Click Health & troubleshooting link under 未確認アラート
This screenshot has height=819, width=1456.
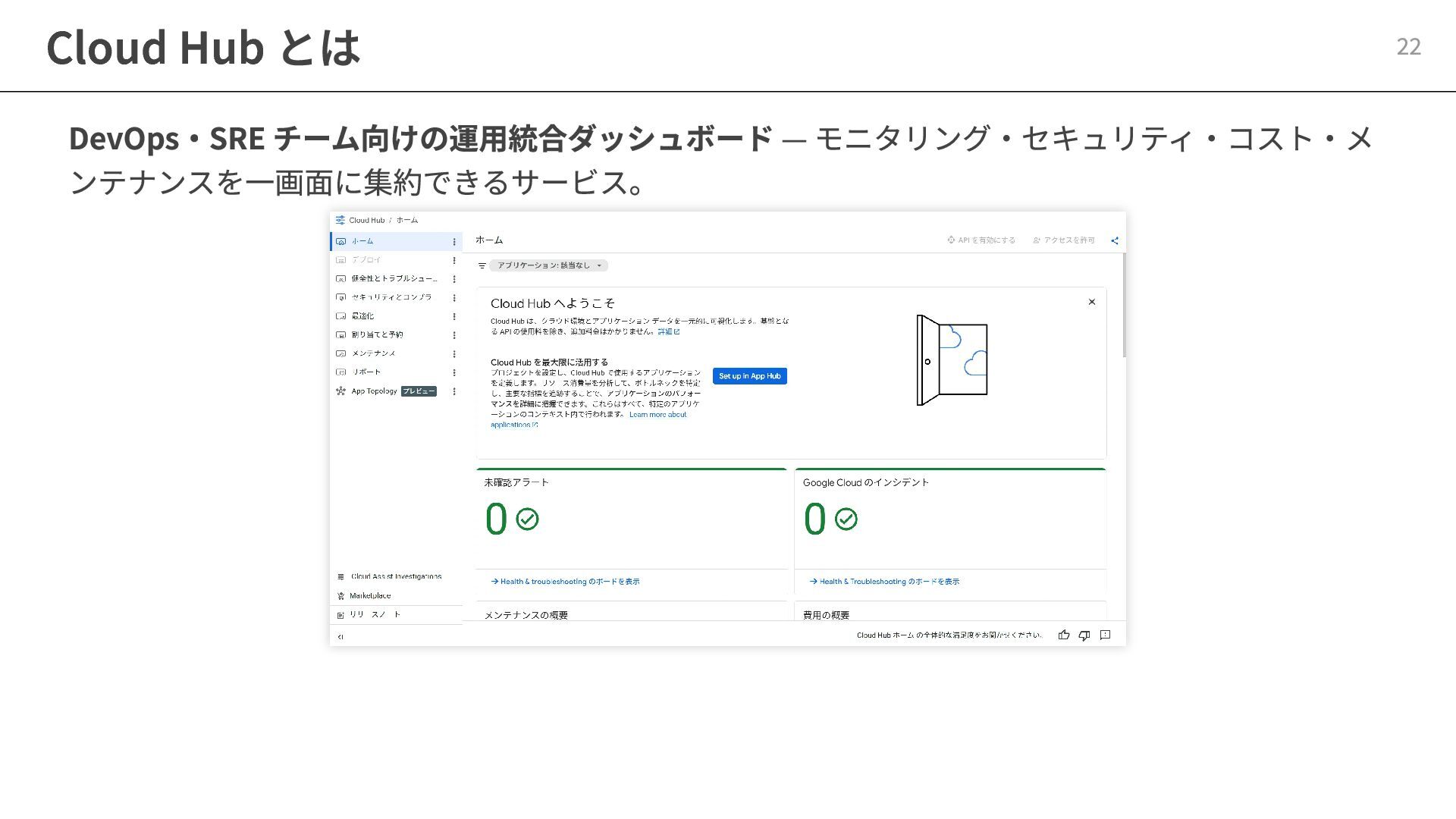pos(565,582)
